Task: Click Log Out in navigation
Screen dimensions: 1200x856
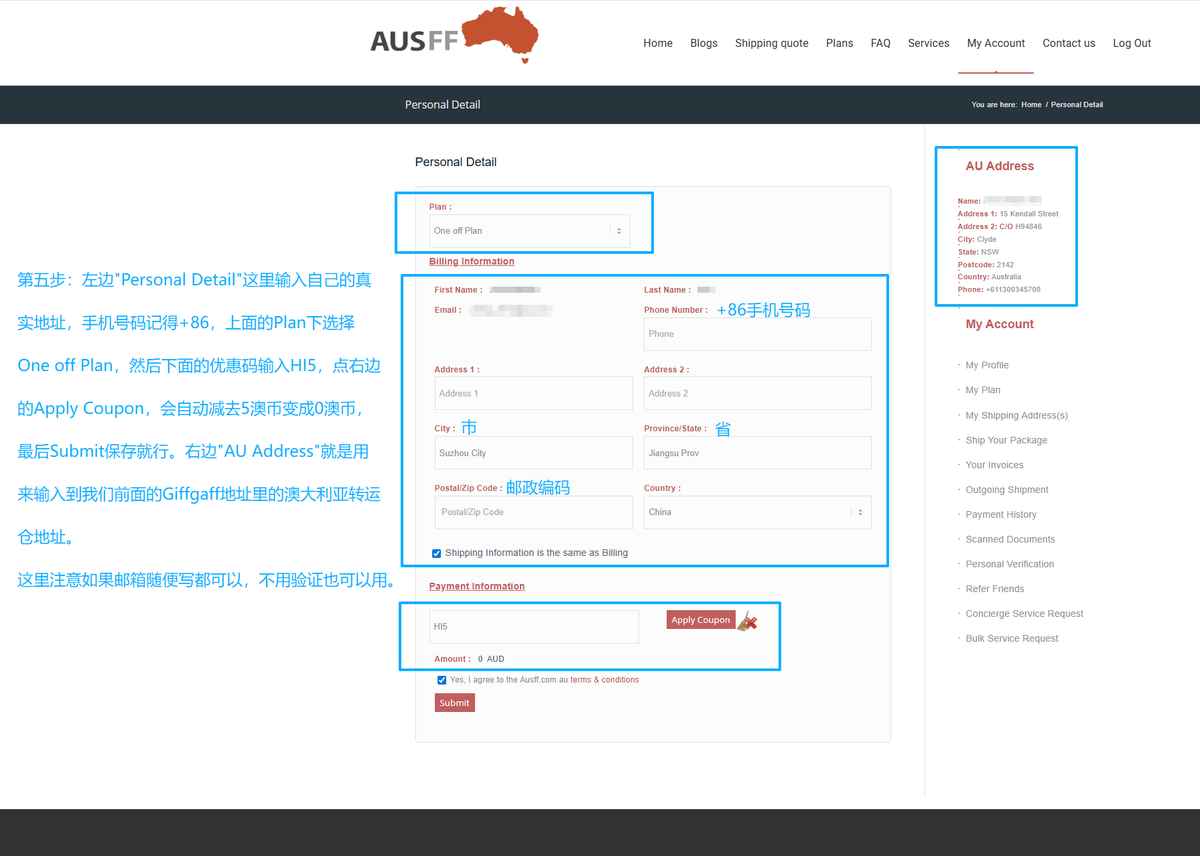Action: coord(1132,43)
